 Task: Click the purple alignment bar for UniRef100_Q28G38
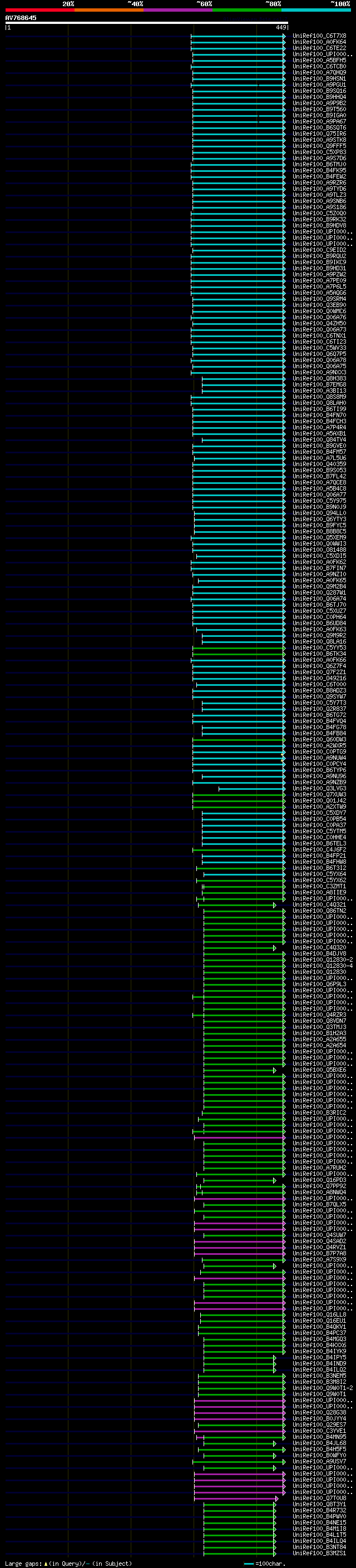tap(239, 1412)
